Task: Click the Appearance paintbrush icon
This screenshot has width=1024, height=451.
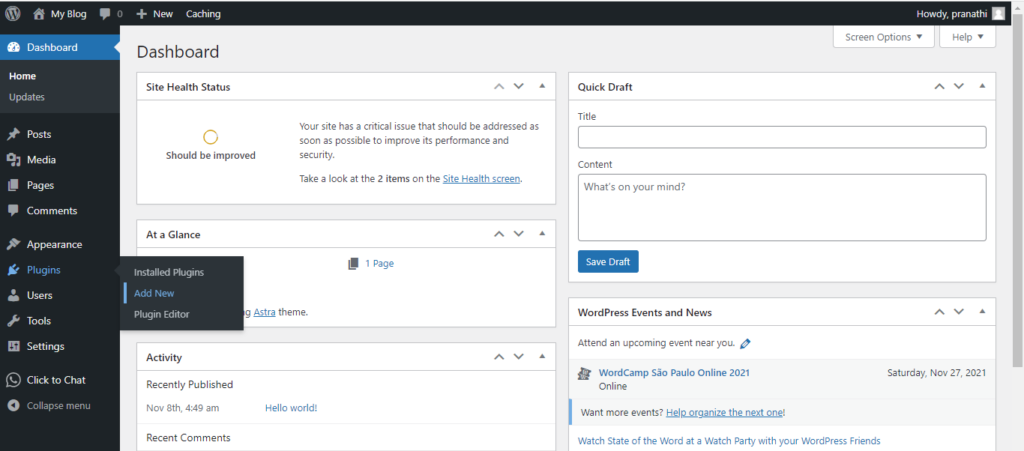Action: [13, 245]
